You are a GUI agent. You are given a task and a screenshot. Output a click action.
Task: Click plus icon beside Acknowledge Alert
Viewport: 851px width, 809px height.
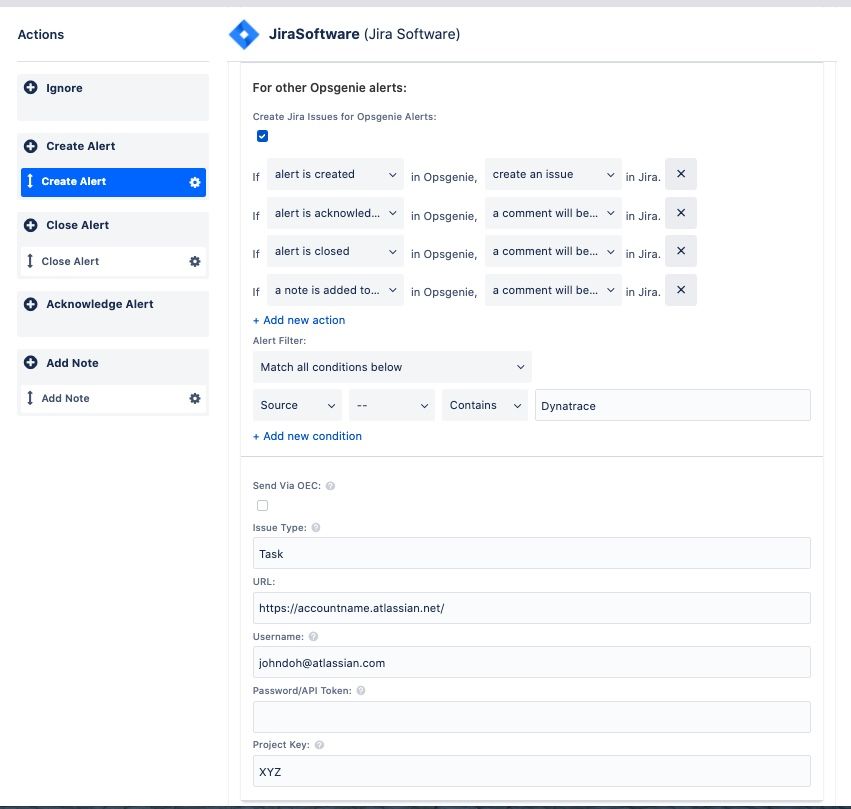(31, 304)
